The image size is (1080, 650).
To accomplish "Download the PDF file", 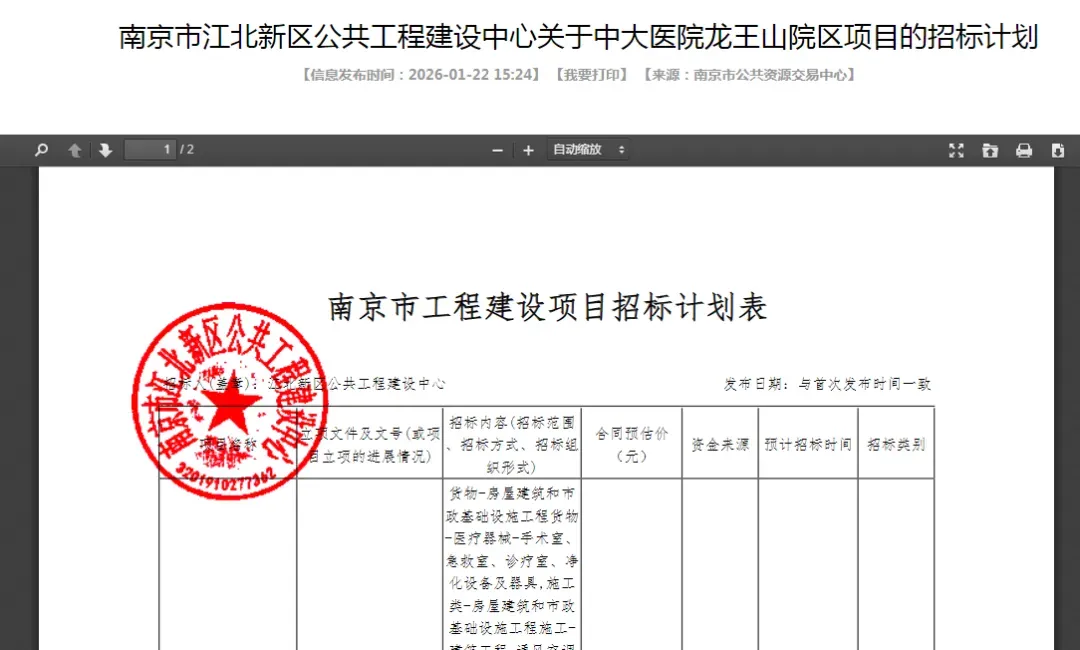I will coord(1058,150).
